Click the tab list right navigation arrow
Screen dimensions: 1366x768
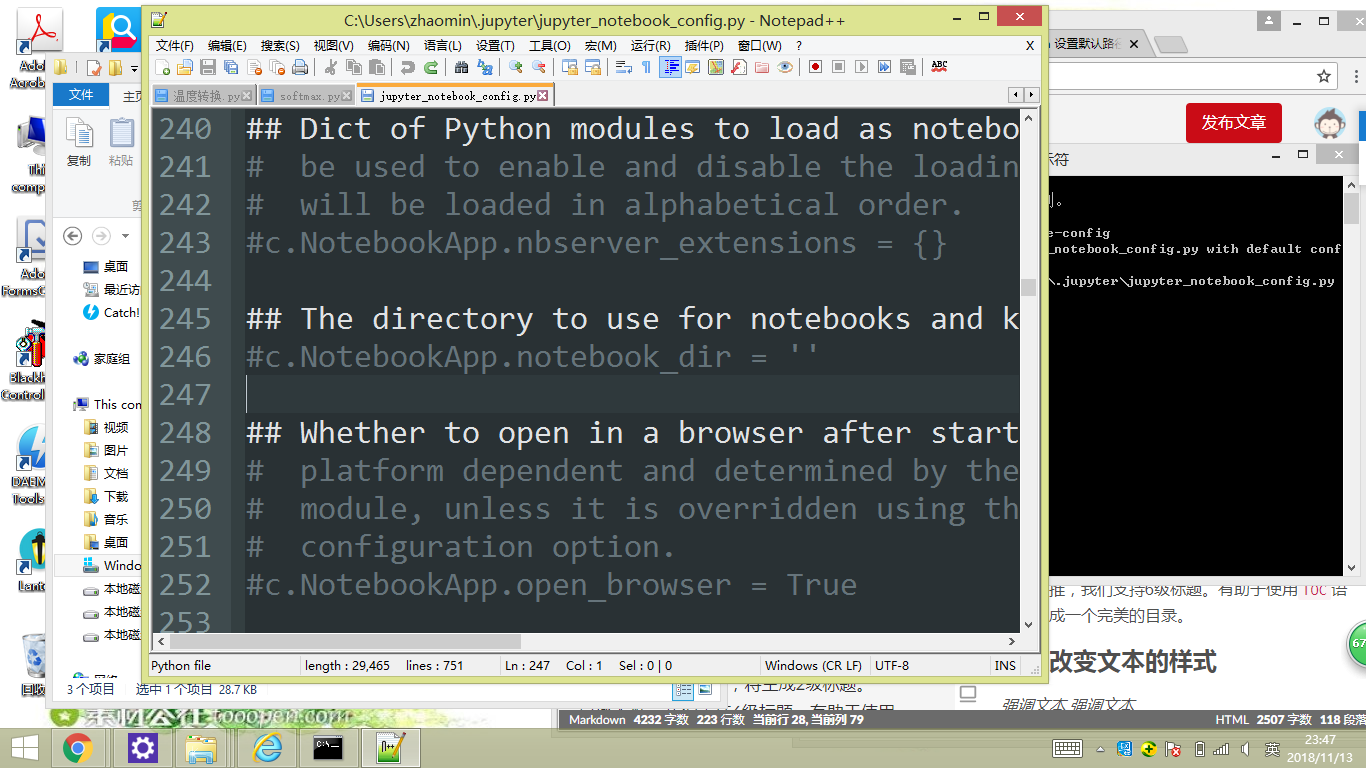click(x=1032, y=94)
